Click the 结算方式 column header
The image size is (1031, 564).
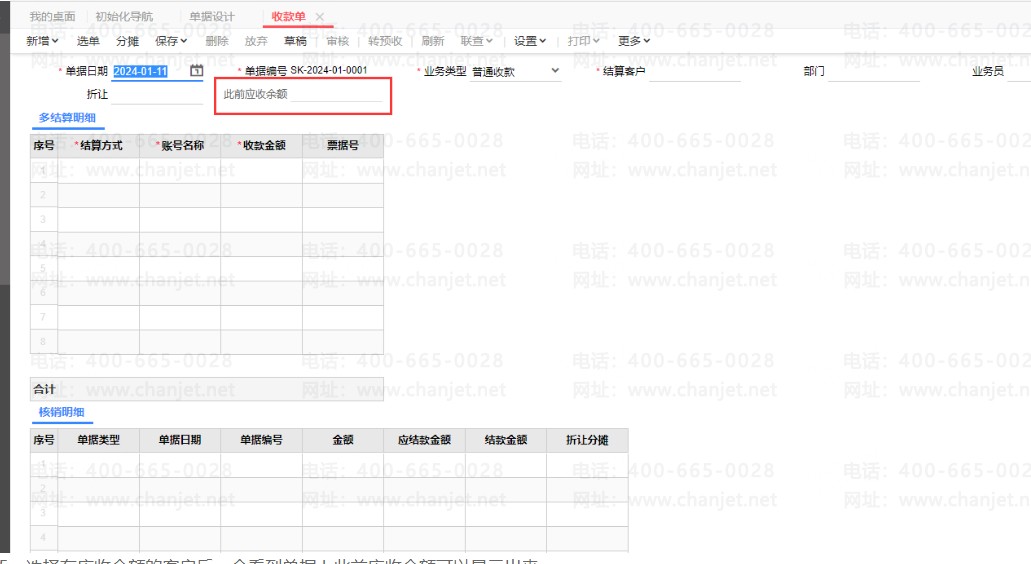[99, 145]
